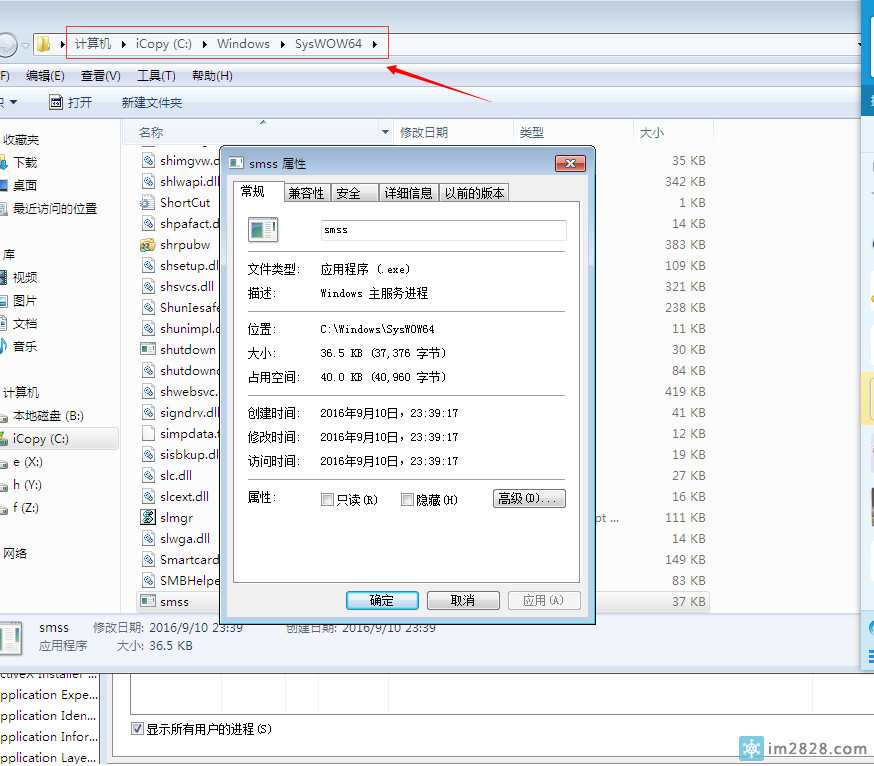Click the 本地磁盘 (B:) drive icon

tap(3, 416)
